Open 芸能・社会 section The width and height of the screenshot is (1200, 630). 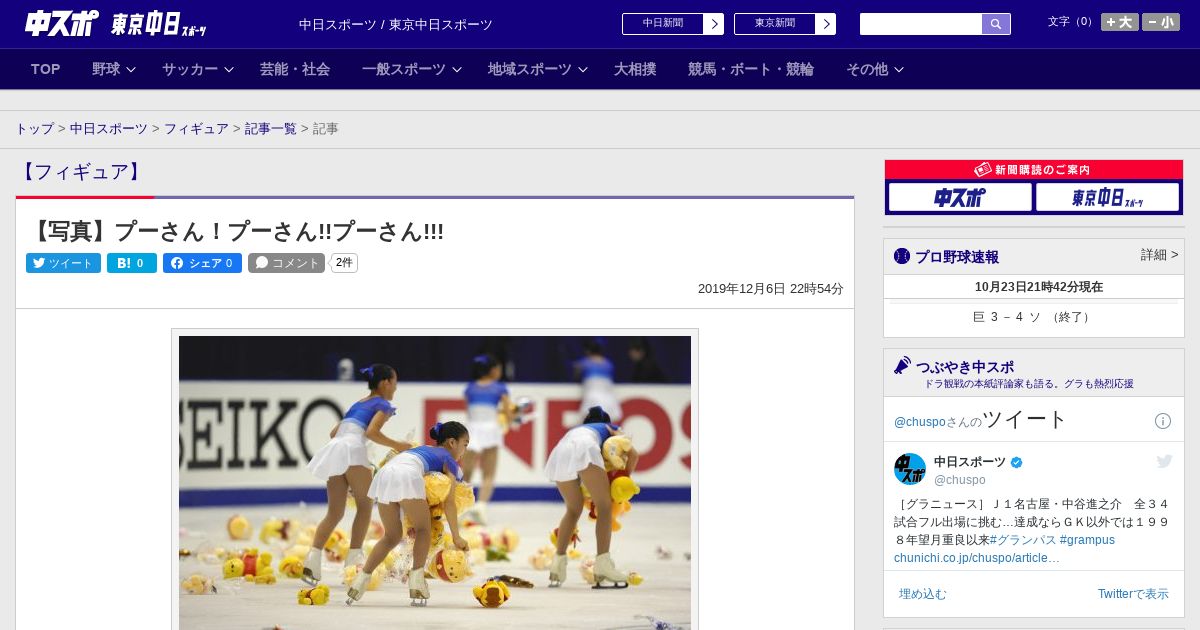click(295, 69)
